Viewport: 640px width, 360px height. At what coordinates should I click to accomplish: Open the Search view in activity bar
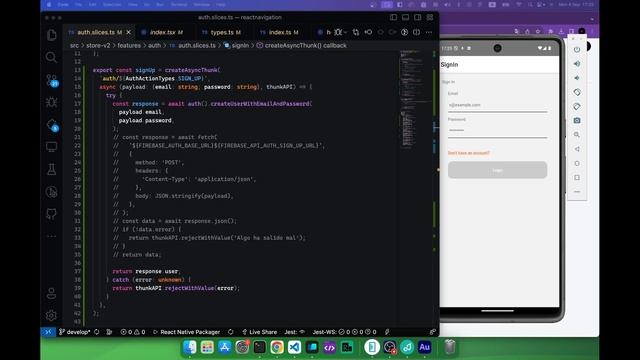(51, 57)
